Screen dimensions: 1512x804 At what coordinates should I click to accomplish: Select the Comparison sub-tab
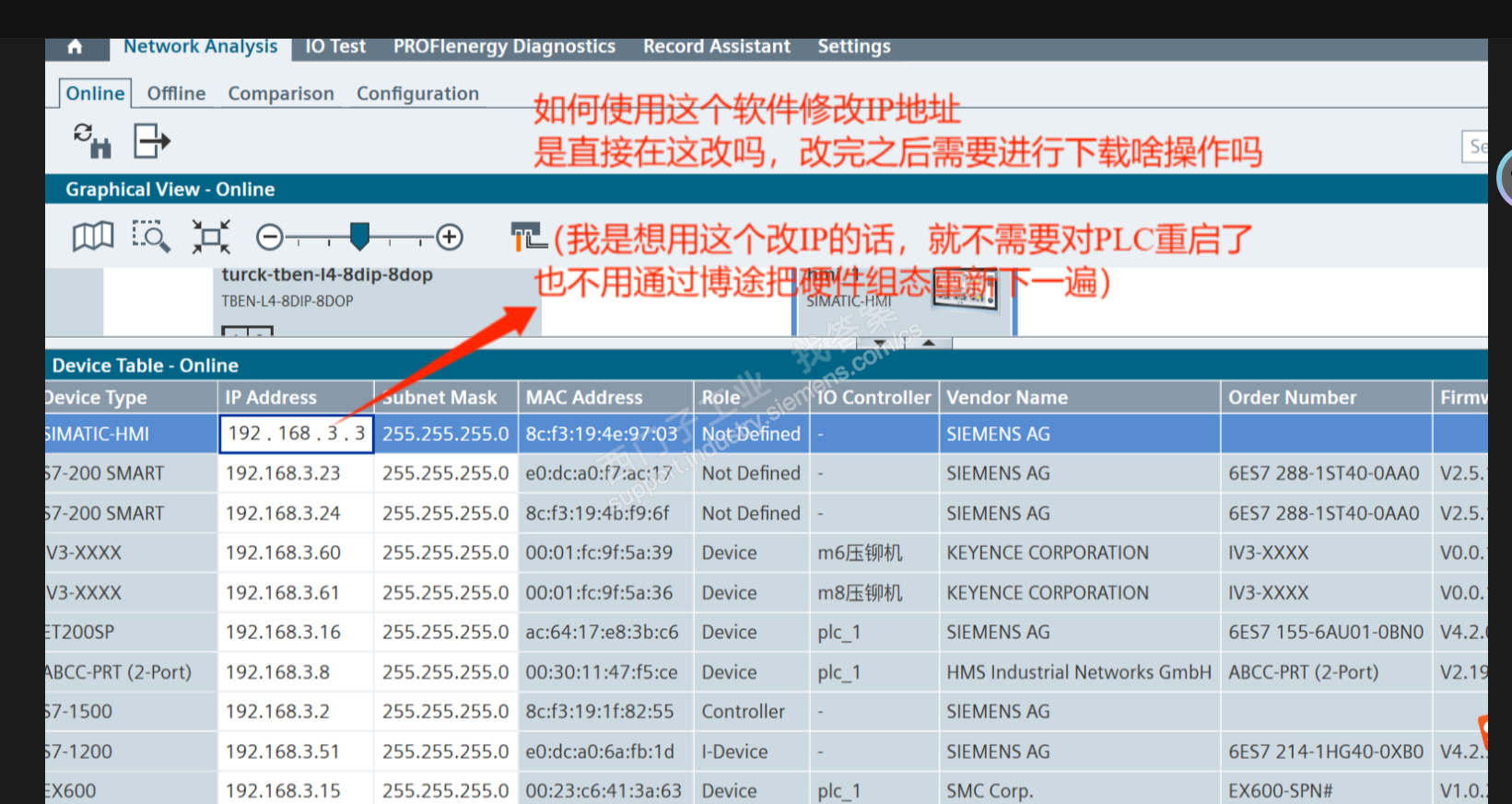pos(281,94)
